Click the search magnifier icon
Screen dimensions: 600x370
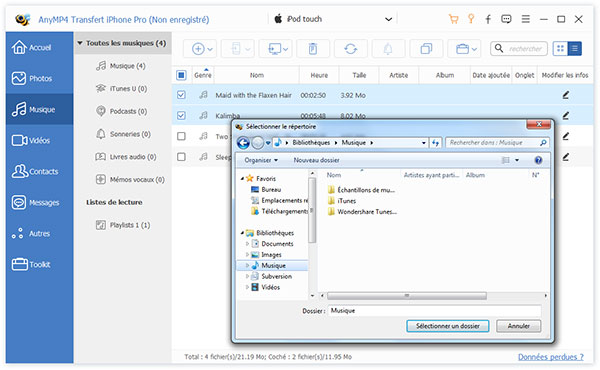pyautogui.click(x=499, y=48)
